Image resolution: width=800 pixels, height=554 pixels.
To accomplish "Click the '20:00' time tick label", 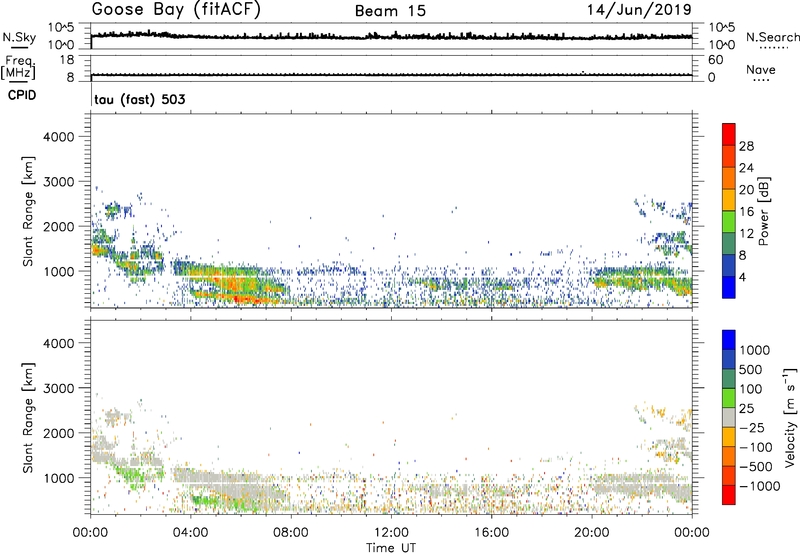I will tap(591, 533).
